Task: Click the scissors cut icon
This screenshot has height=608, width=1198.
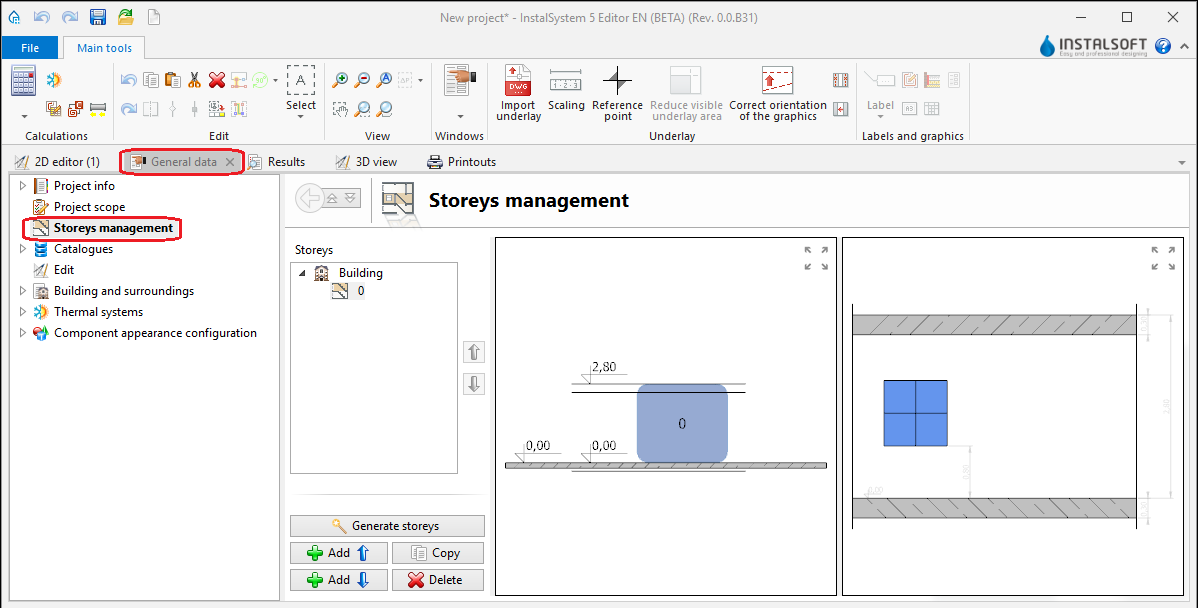Action: [x=195, y=80]
